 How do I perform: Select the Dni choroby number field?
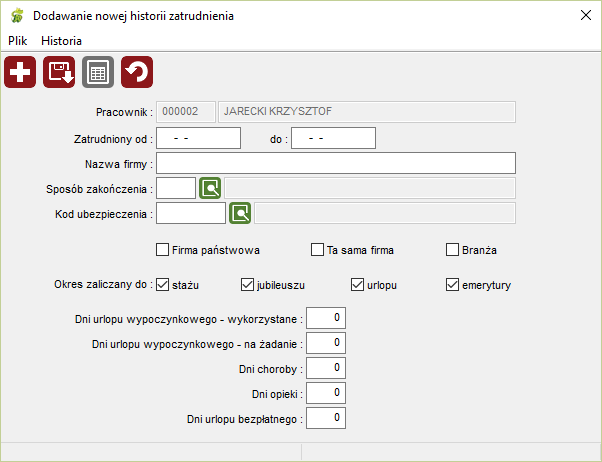point(326,368)
